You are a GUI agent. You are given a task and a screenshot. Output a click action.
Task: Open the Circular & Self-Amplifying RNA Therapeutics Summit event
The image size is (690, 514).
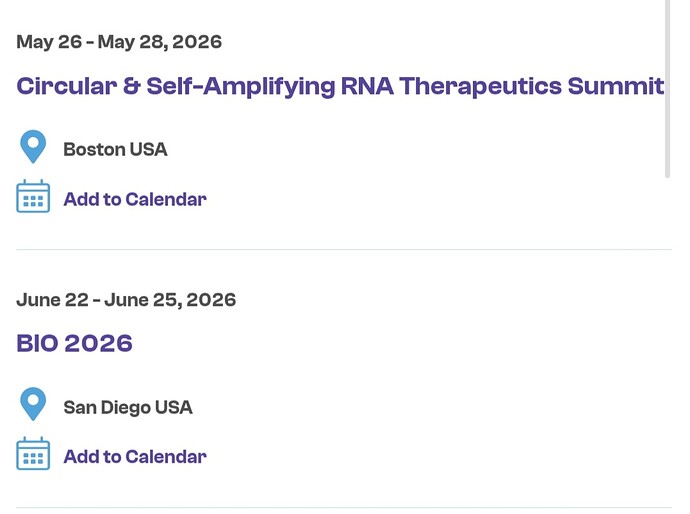[340, 86]
